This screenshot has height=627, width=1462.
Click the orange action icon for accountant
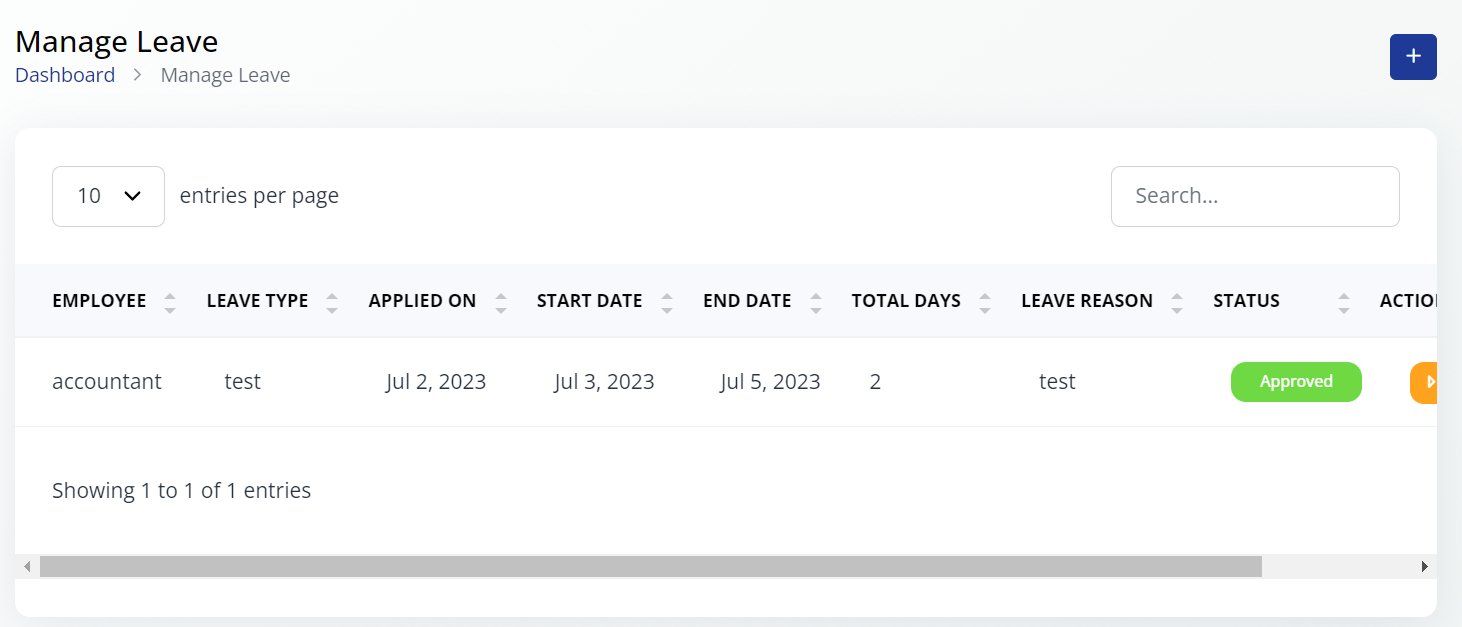click(1425, 382)
